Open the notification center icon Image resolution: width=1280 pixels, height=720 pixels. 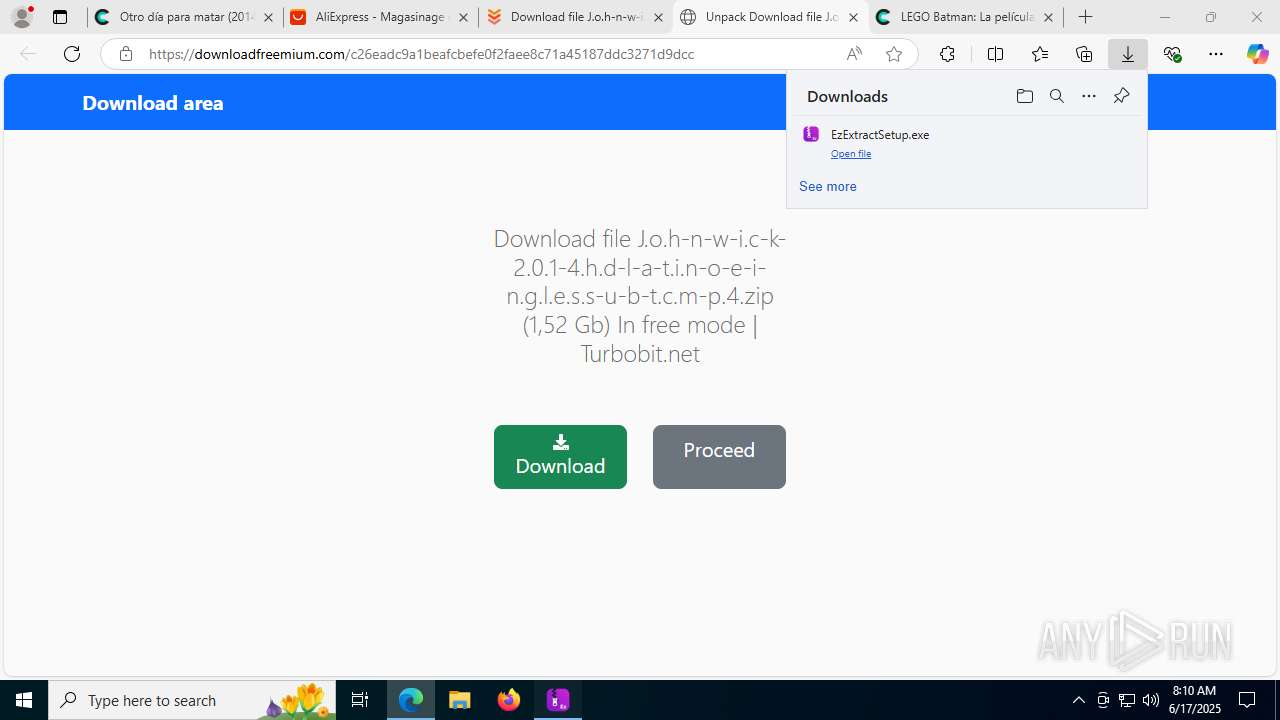pos(1248,700)
